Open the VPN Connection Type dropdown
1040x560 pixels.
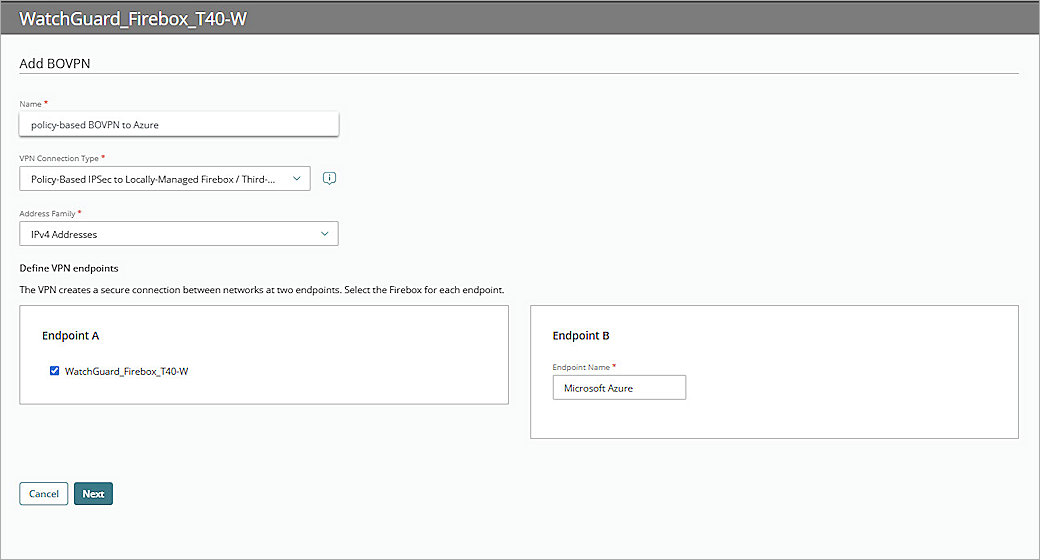click(x=164, y=178)
